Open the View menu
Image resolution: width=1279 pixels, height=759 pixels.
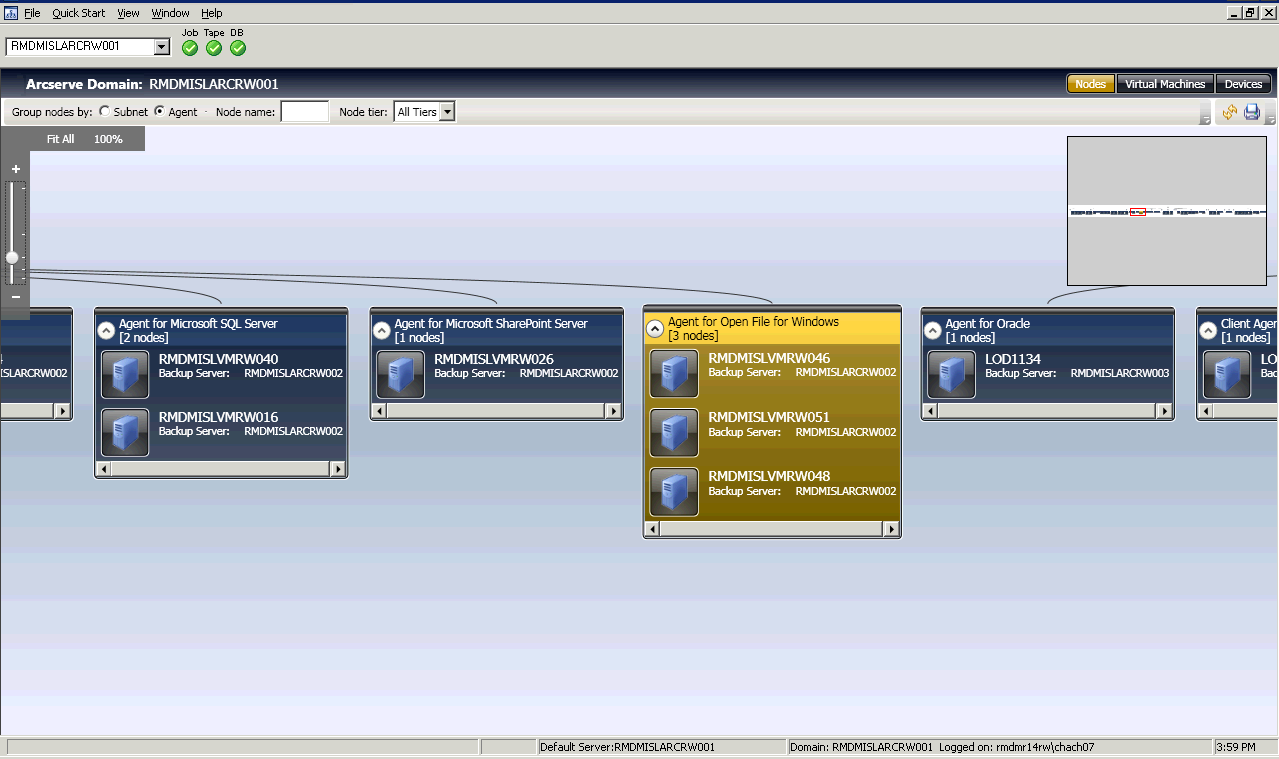pos(128,13)
